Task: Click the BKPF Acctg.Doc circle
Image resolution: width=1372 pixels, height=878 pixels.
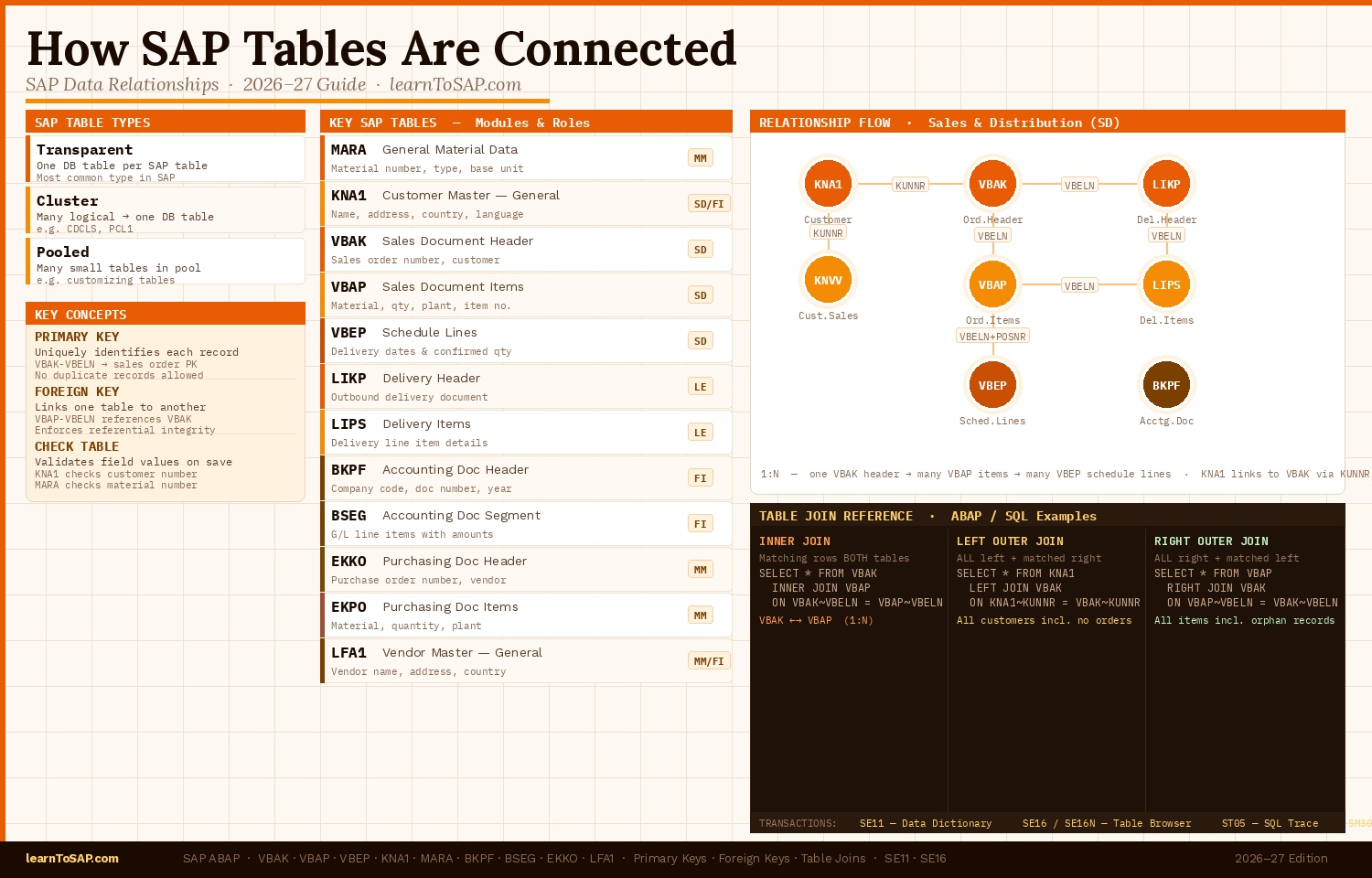Action: [1166, 385]
